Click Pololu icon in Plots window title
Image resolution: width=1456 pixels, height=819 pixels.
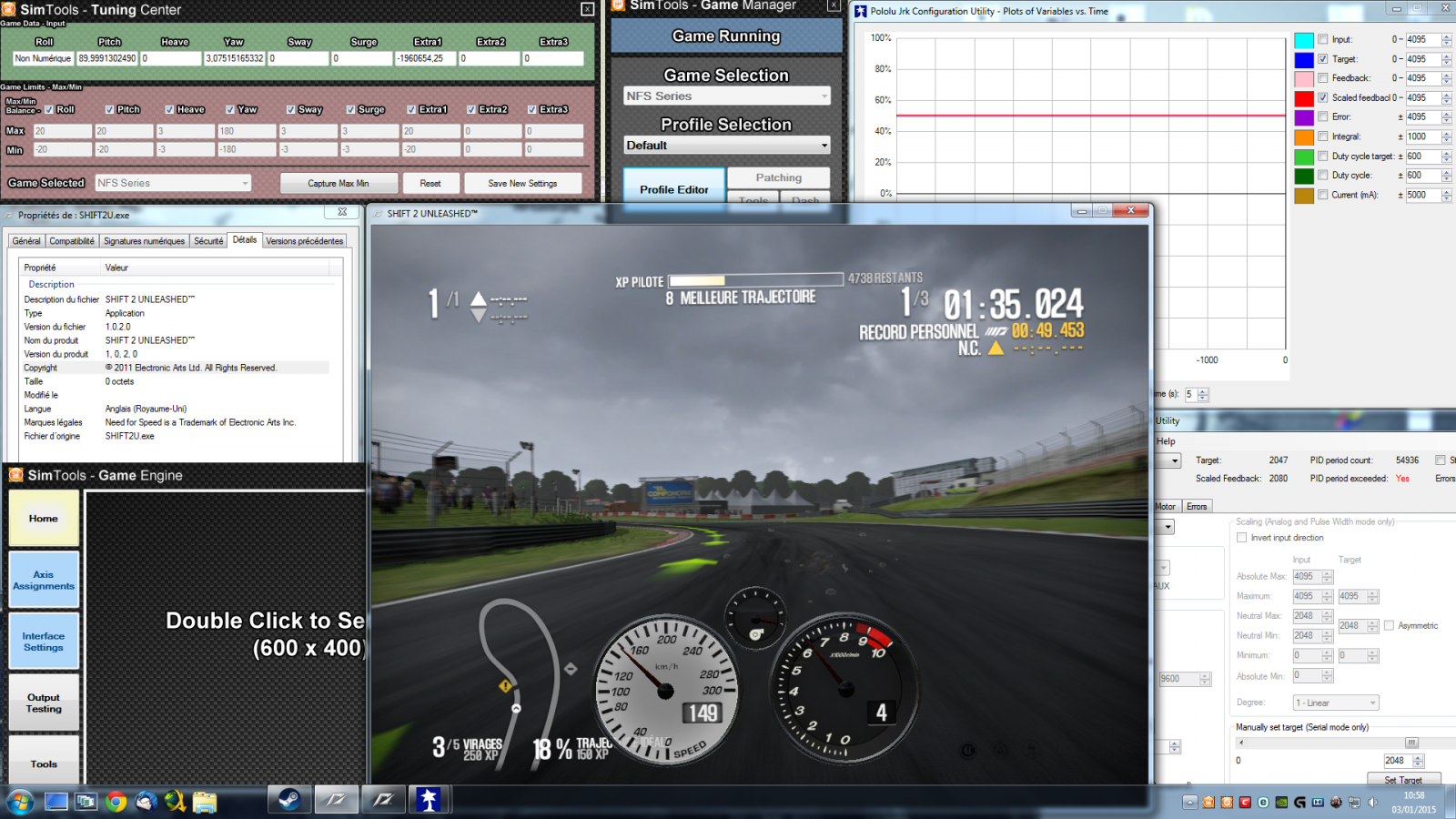[x=860, y=11]
